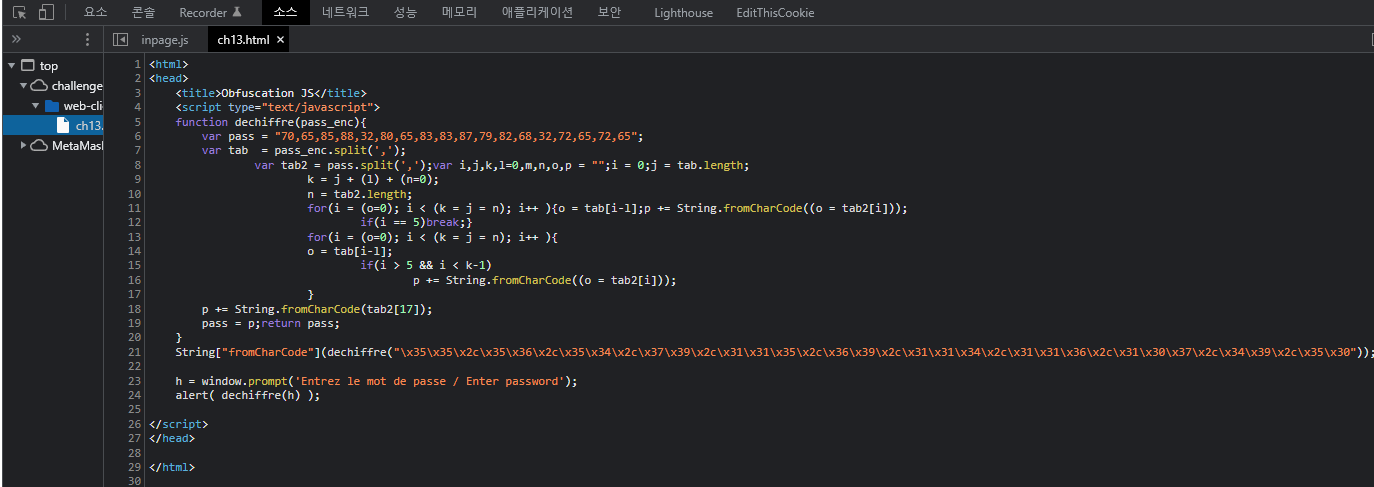The image size is (1374, 487).
Task: Collapse the top frame tree node
Action: click(11, 66)
